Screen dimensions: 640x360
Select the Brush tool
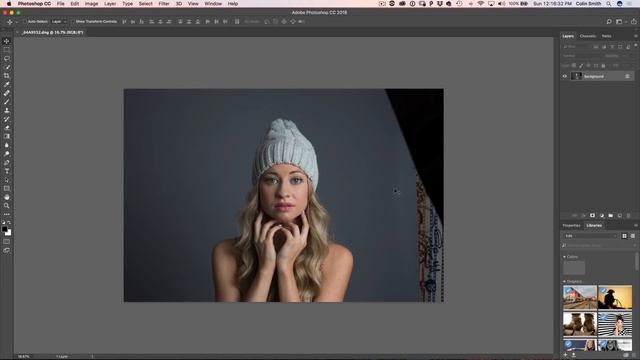pos(7,102)
